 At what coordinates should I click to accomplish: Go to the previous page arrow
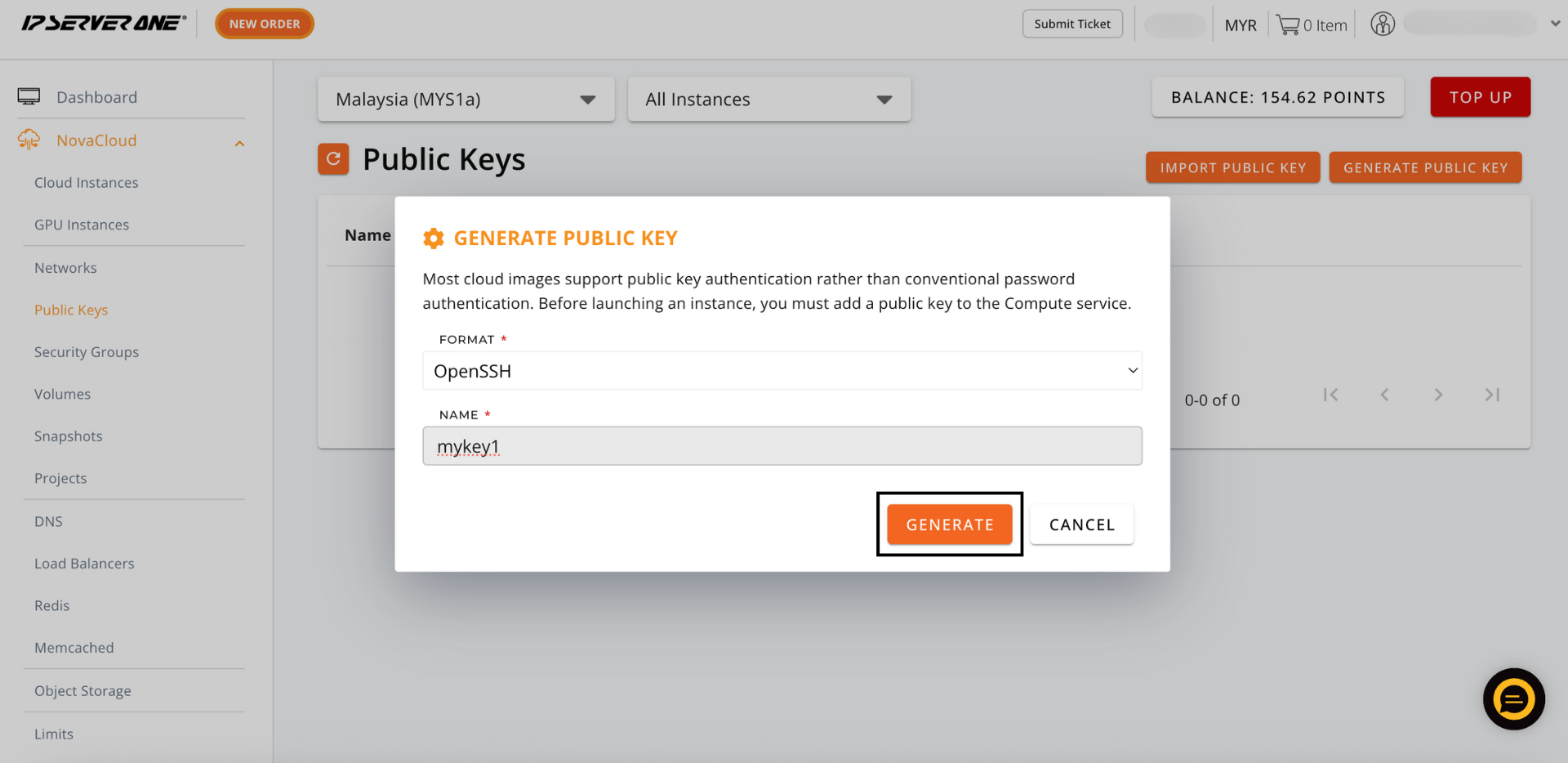click(x=1384, y=395)
